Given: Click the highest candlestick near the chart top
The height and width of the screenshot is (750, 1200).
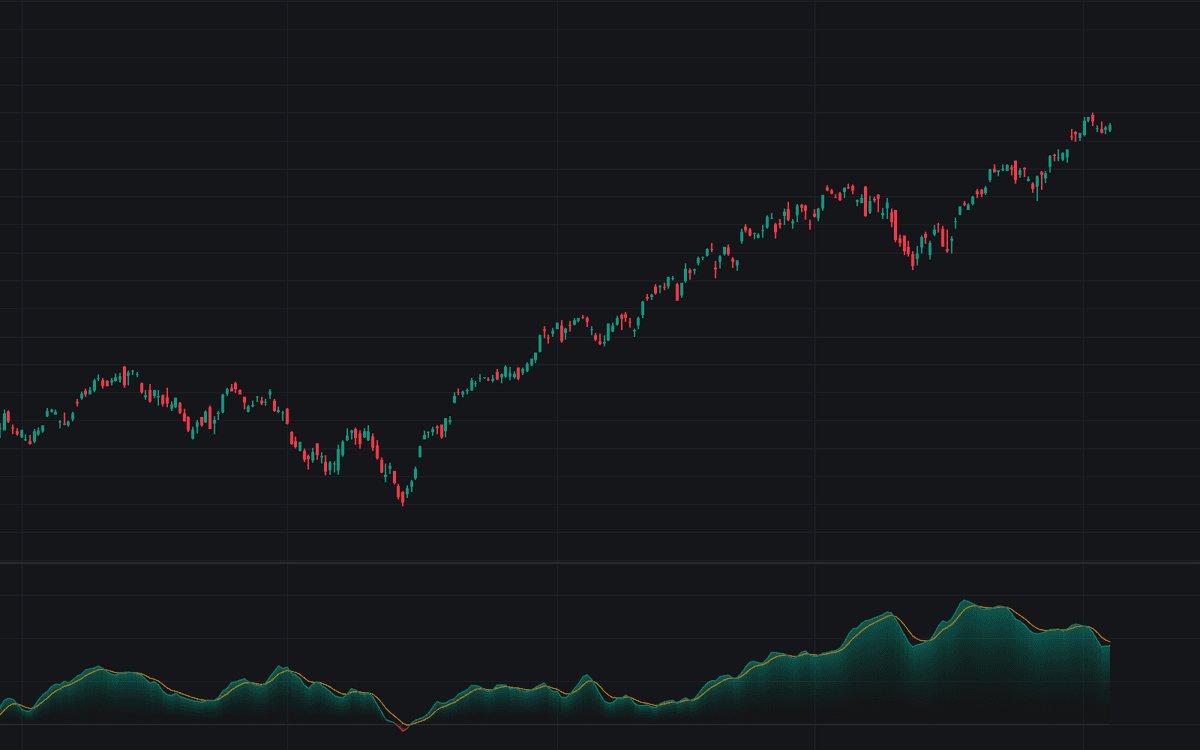Looking at the screenshot, I should (x=1093, y=119).
